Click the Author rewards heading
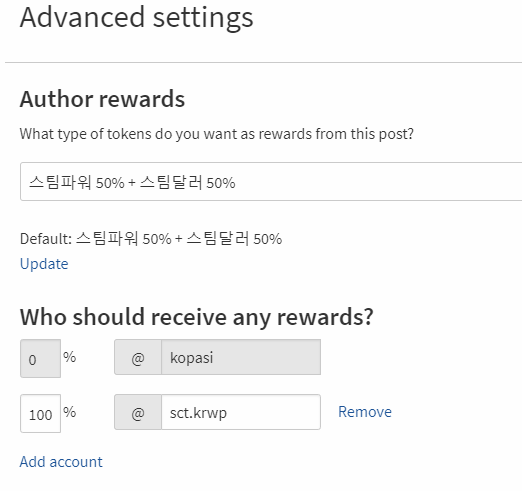 [x=102, y=99]
